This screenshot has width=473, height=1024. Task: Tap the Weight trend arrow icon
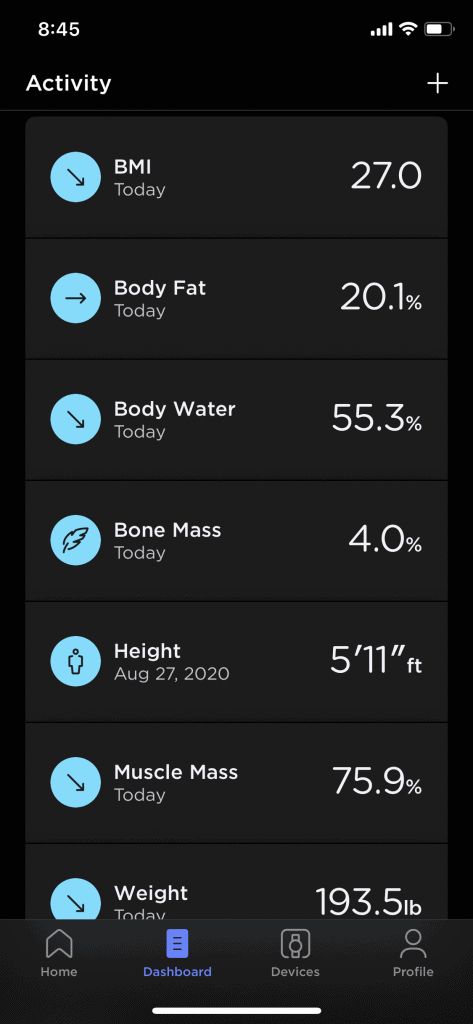tap(76, 899)
